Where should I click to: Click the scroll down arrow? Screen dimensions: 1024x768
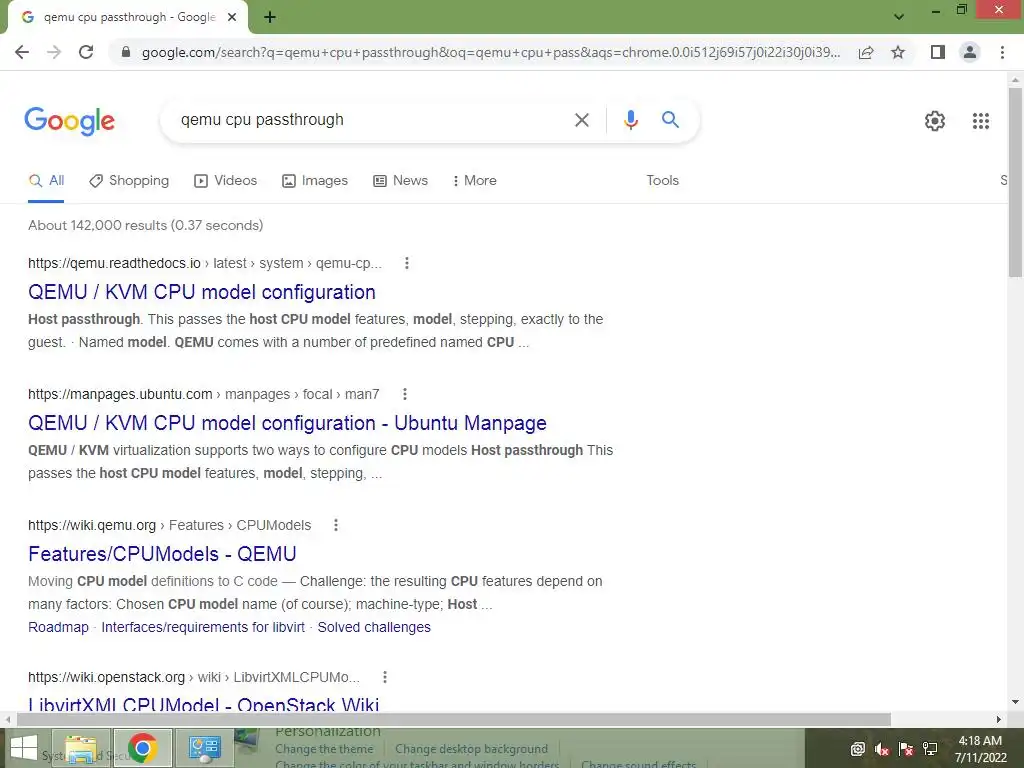pyautogui.click(x=1015, y=702)
